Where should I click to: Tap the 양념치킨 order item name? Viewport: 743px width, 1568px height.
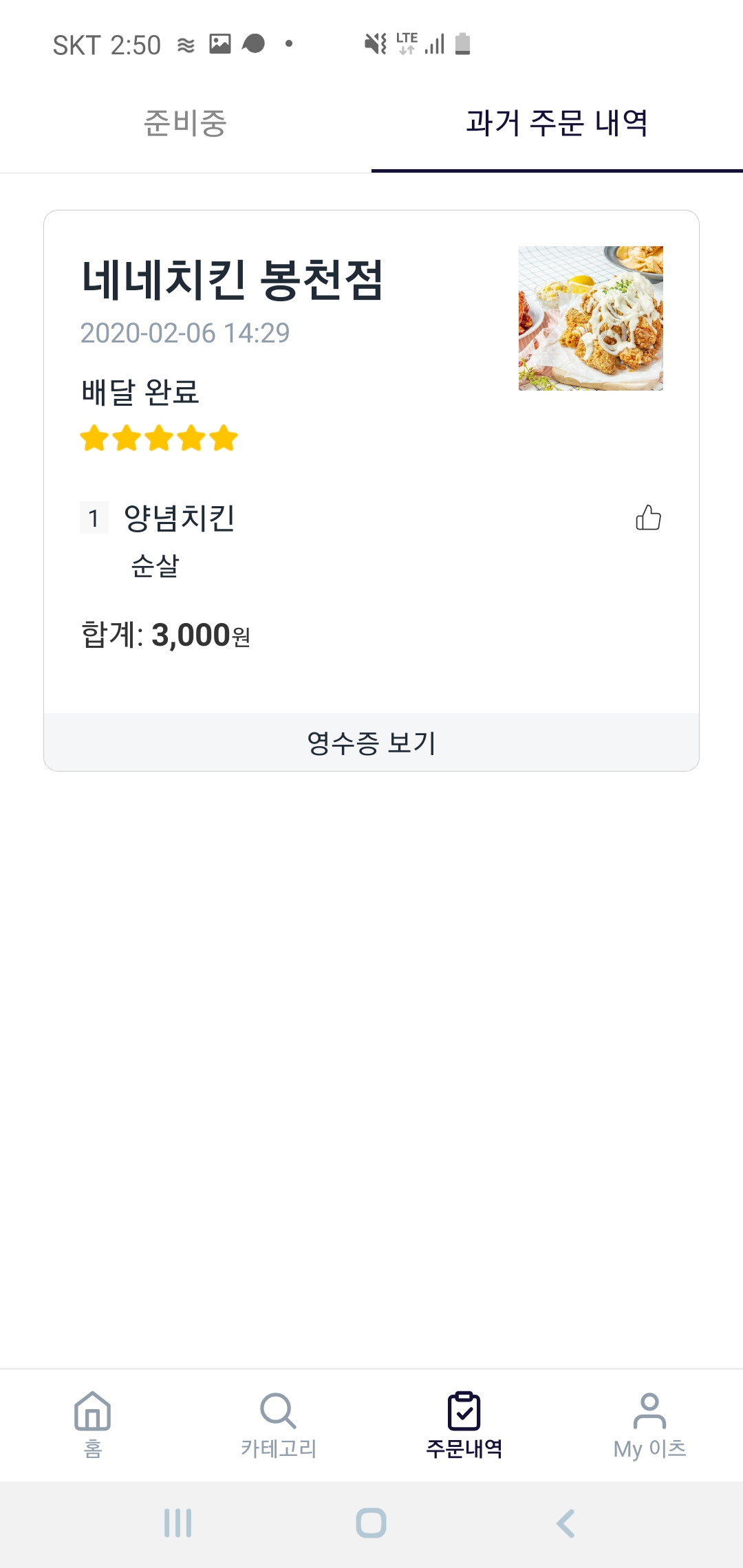[x=180, y=518]
